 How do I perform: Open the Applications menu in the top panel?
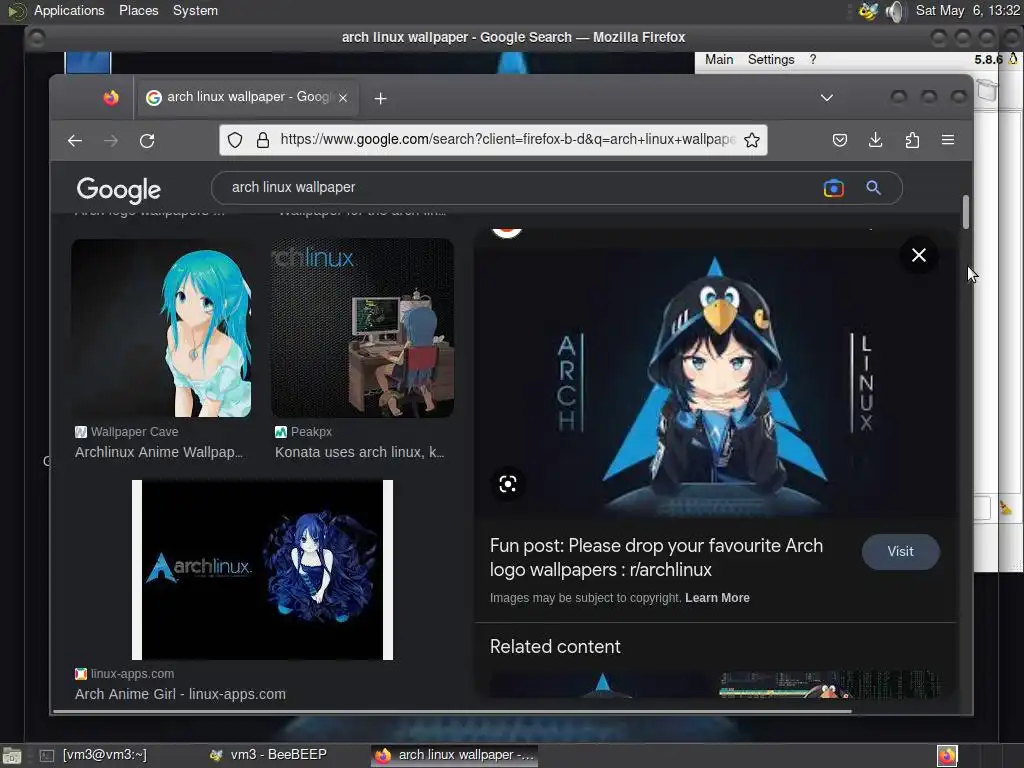click(69, 10)
